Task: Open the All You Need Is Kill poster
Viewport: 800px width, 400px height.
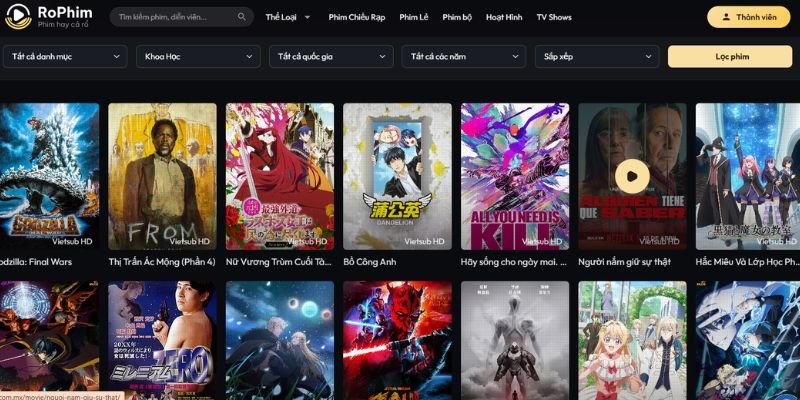Action: point(515,177)
